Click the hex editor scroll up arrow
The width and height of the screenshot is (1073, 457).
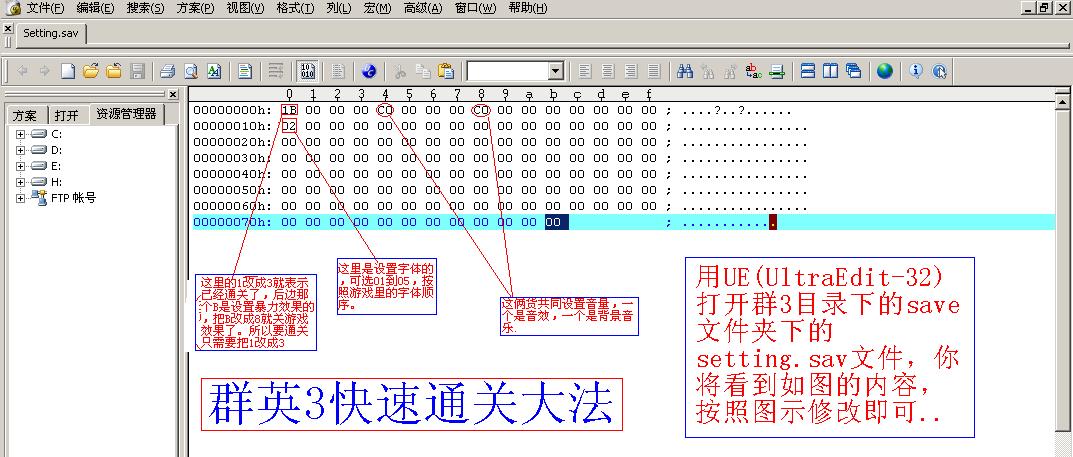1062,101
